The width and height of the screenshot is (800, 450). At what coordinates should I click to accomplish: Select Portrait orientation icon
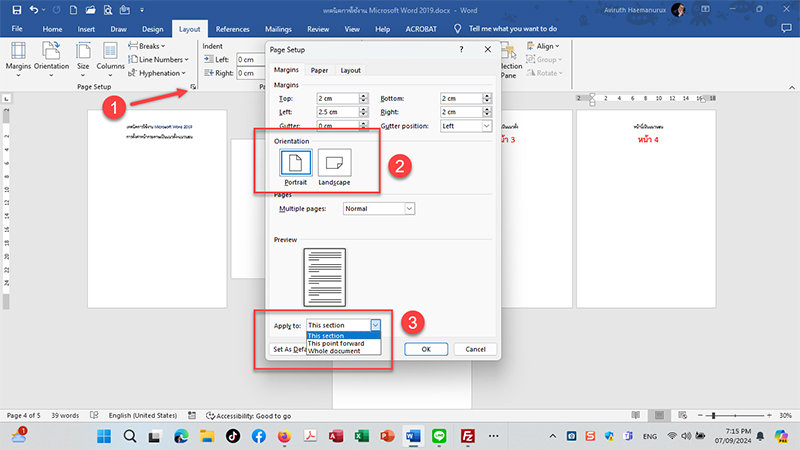click(296, 163)
